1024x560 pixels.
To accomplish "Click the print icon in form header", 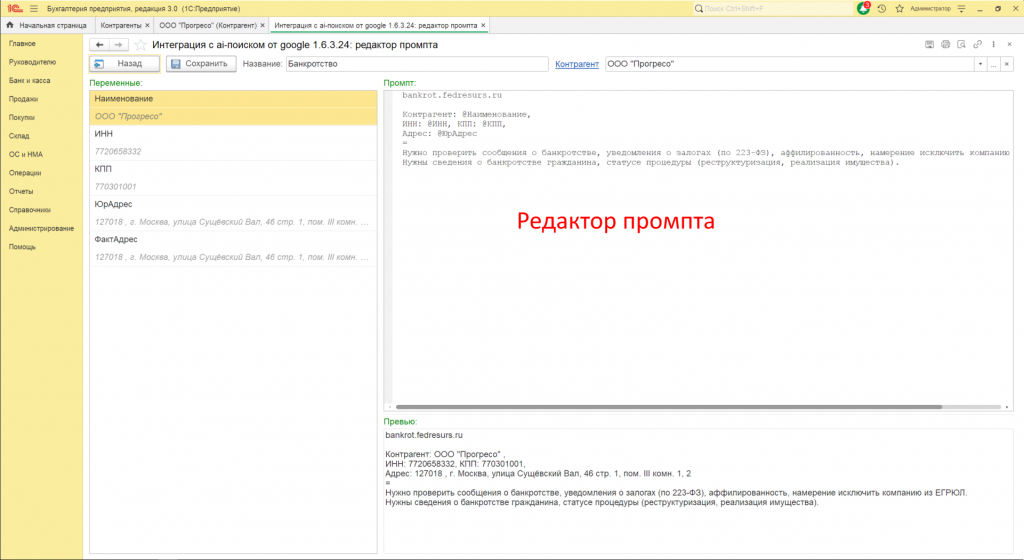I will [946, 45].
